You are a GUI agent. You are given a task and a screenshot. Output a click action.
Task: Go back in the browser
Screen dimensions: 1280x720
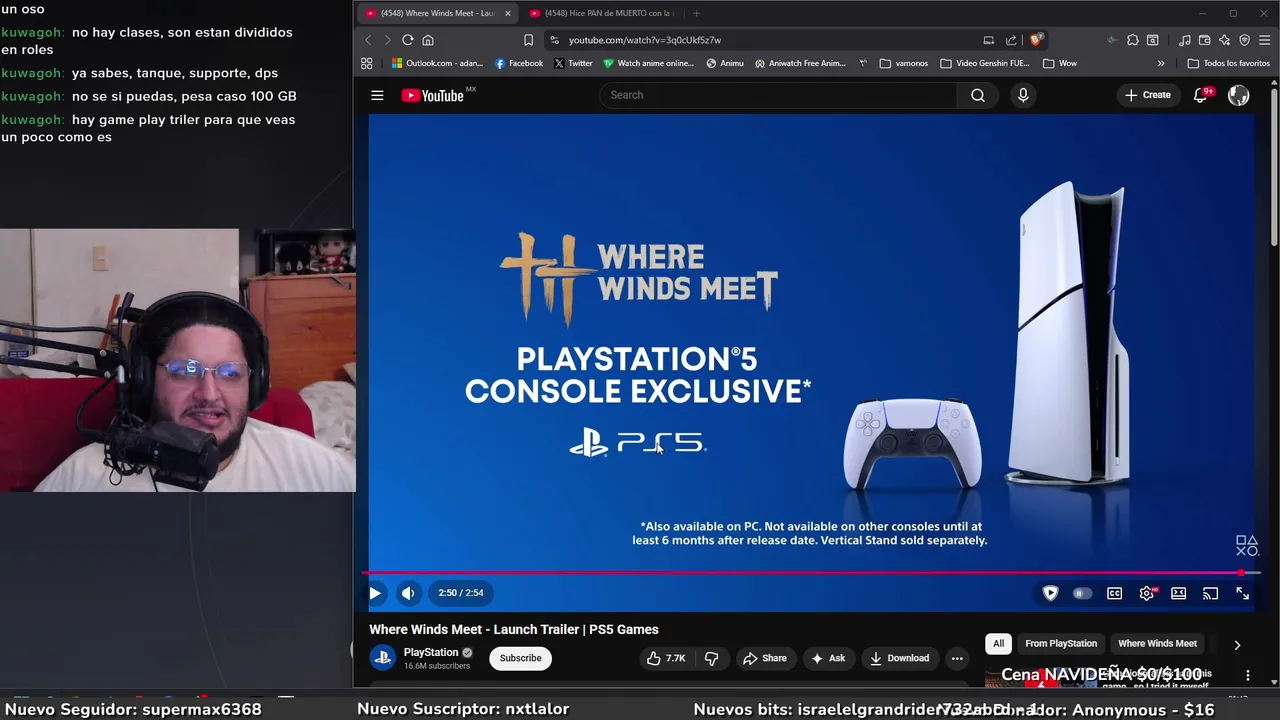[x=368, y=40]
